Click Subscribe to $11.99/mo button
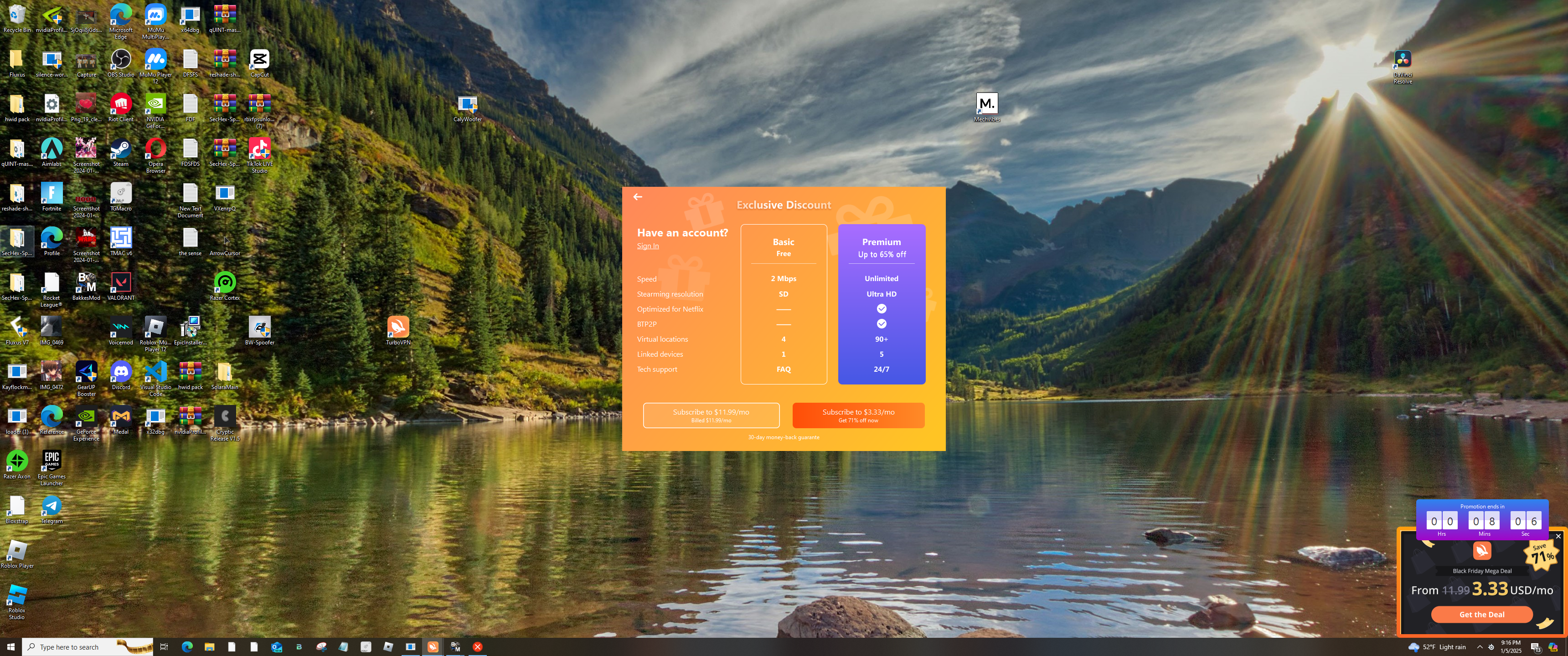Screen dimensions: 1568x656 (x=710, y=415)
